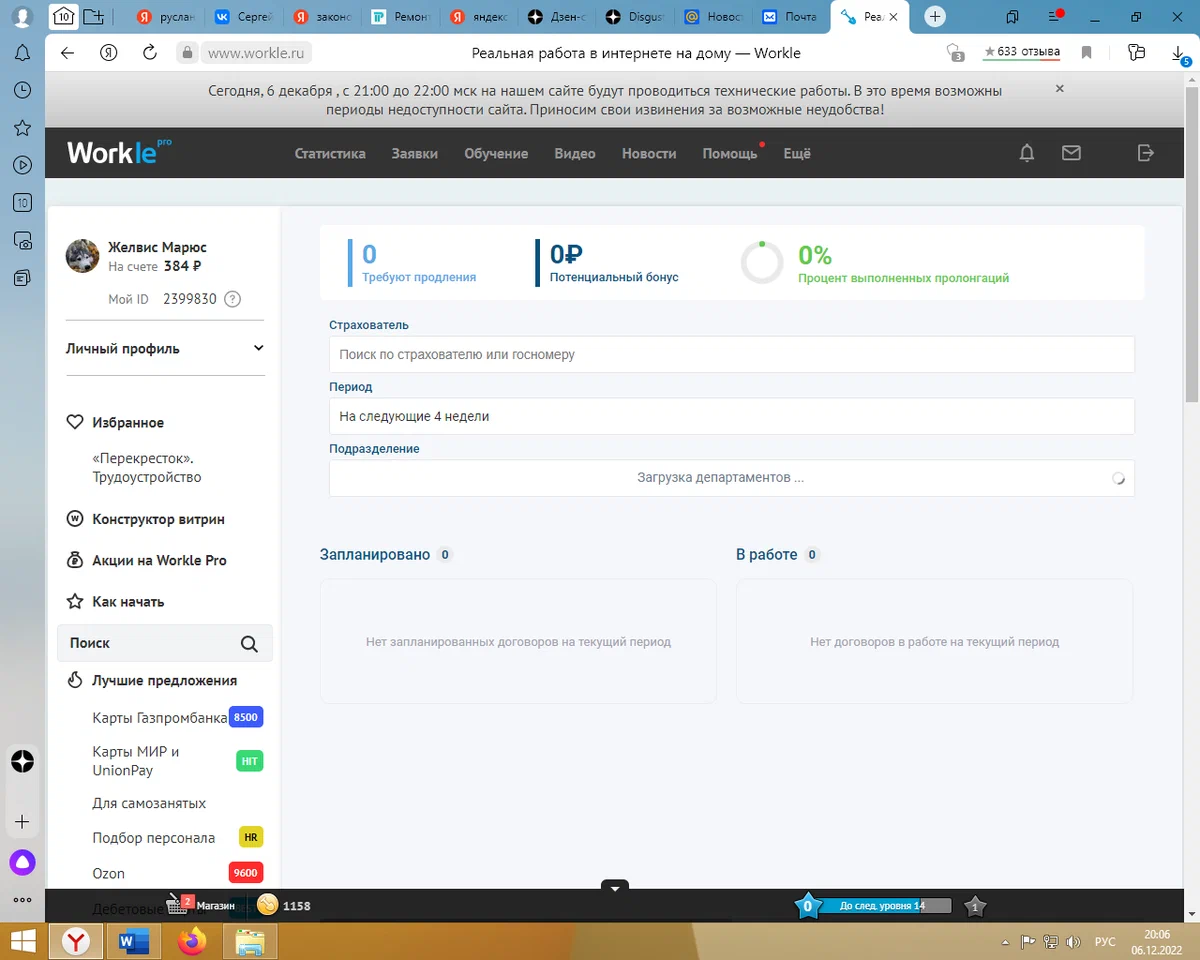Click the gray level 1 star

(x=975, y=906)
